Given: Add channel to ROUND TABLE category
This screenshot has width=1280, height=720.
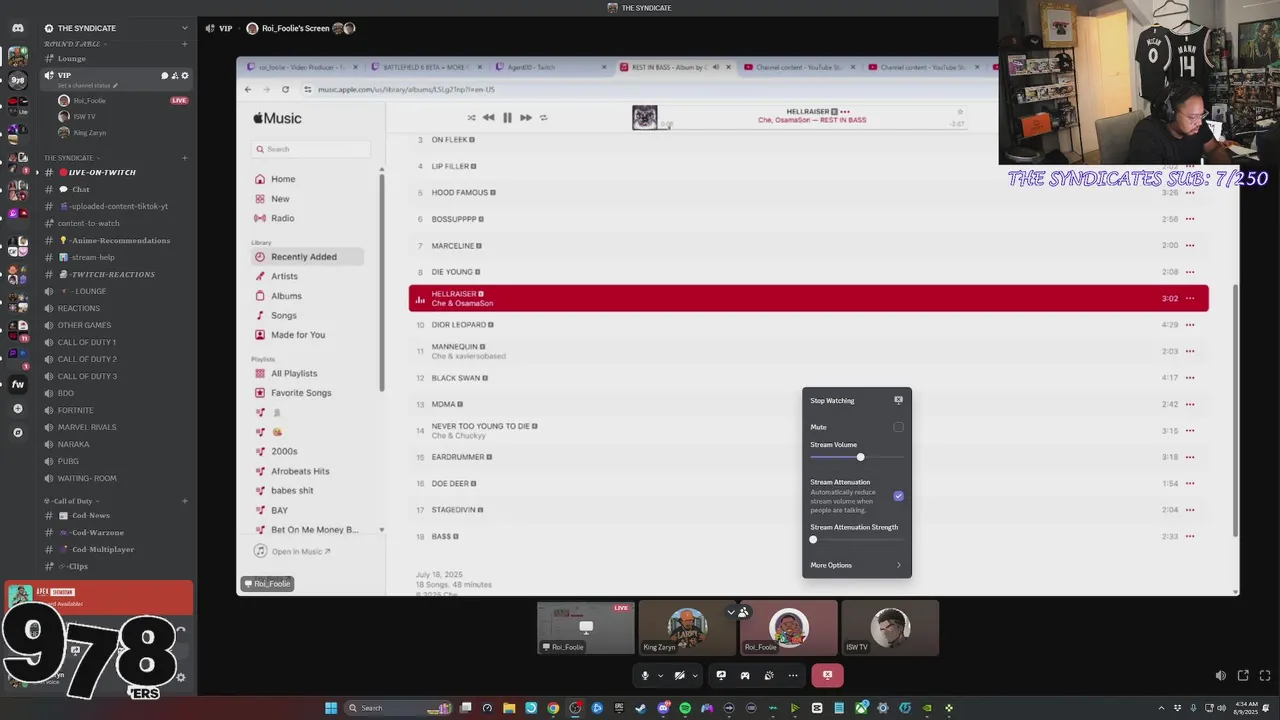Looking at the screenshot, I should pyautogui.click(x=184, y=44).
